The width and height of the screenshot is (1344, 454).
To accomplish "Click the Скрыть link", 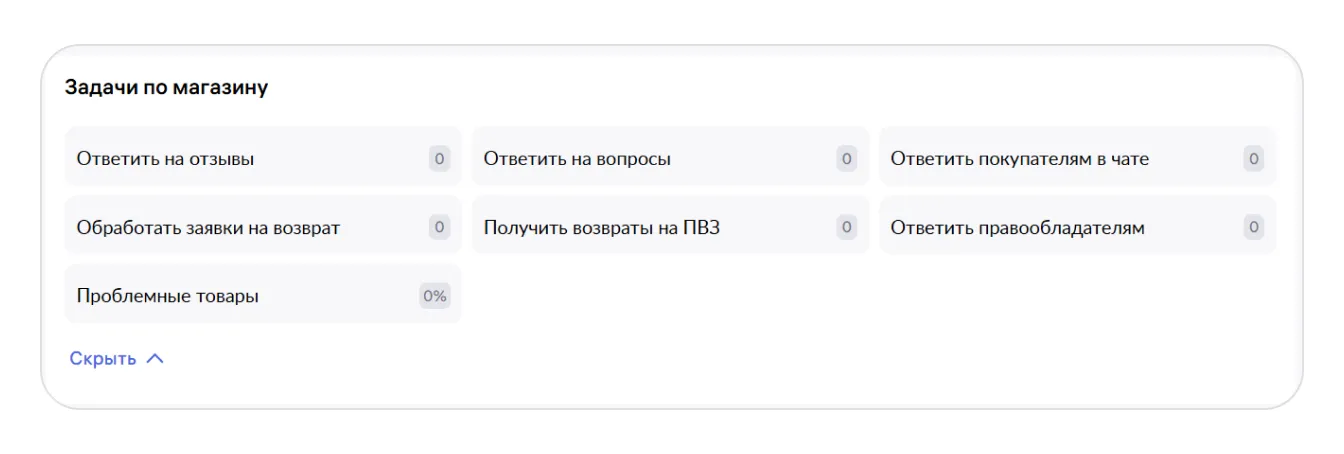I will tap(103, 359).
